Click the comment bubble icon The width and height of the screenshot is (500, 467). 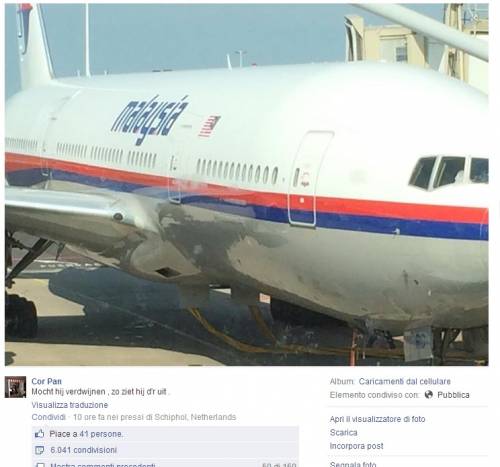[40, 465]
